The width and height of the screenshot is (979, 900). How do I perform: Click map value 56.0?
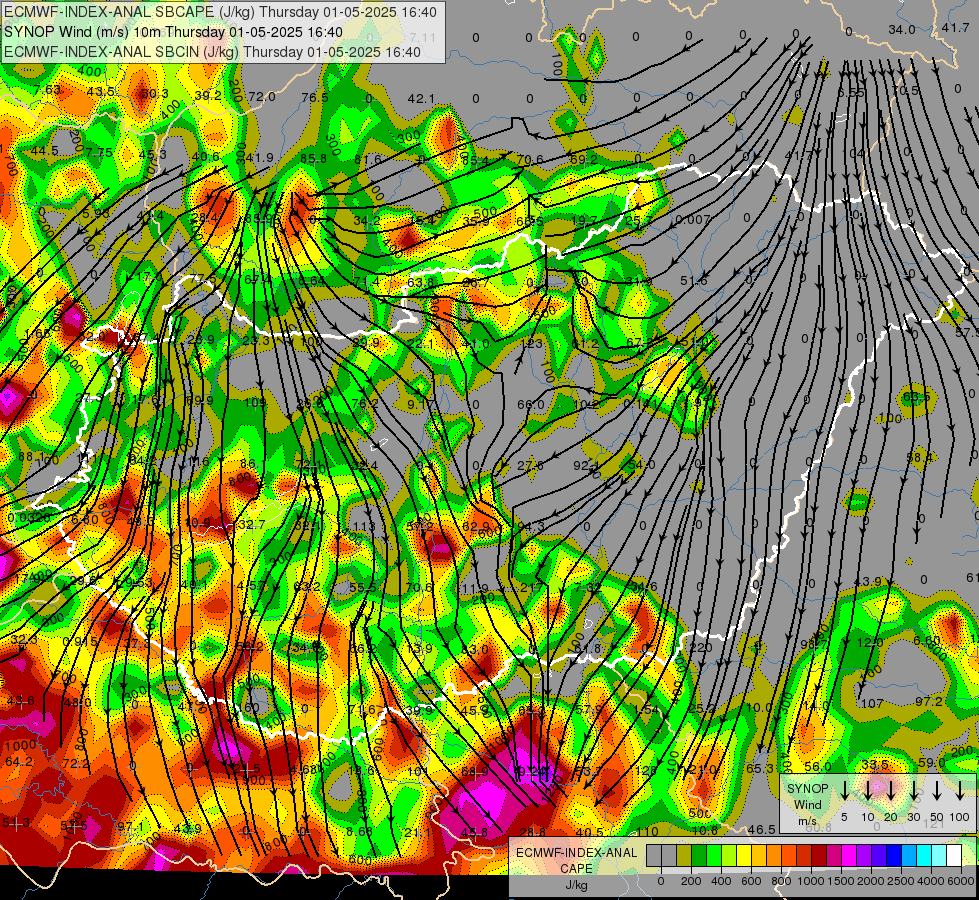click(817, 766)
